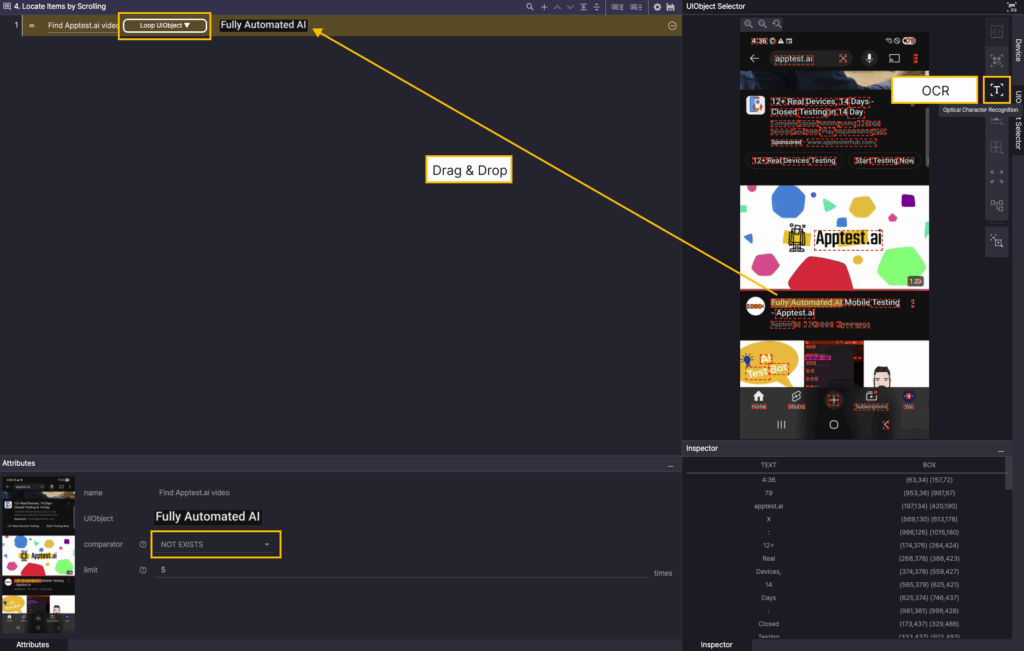Collapse step row with the circled minus icon

[672, 25]
